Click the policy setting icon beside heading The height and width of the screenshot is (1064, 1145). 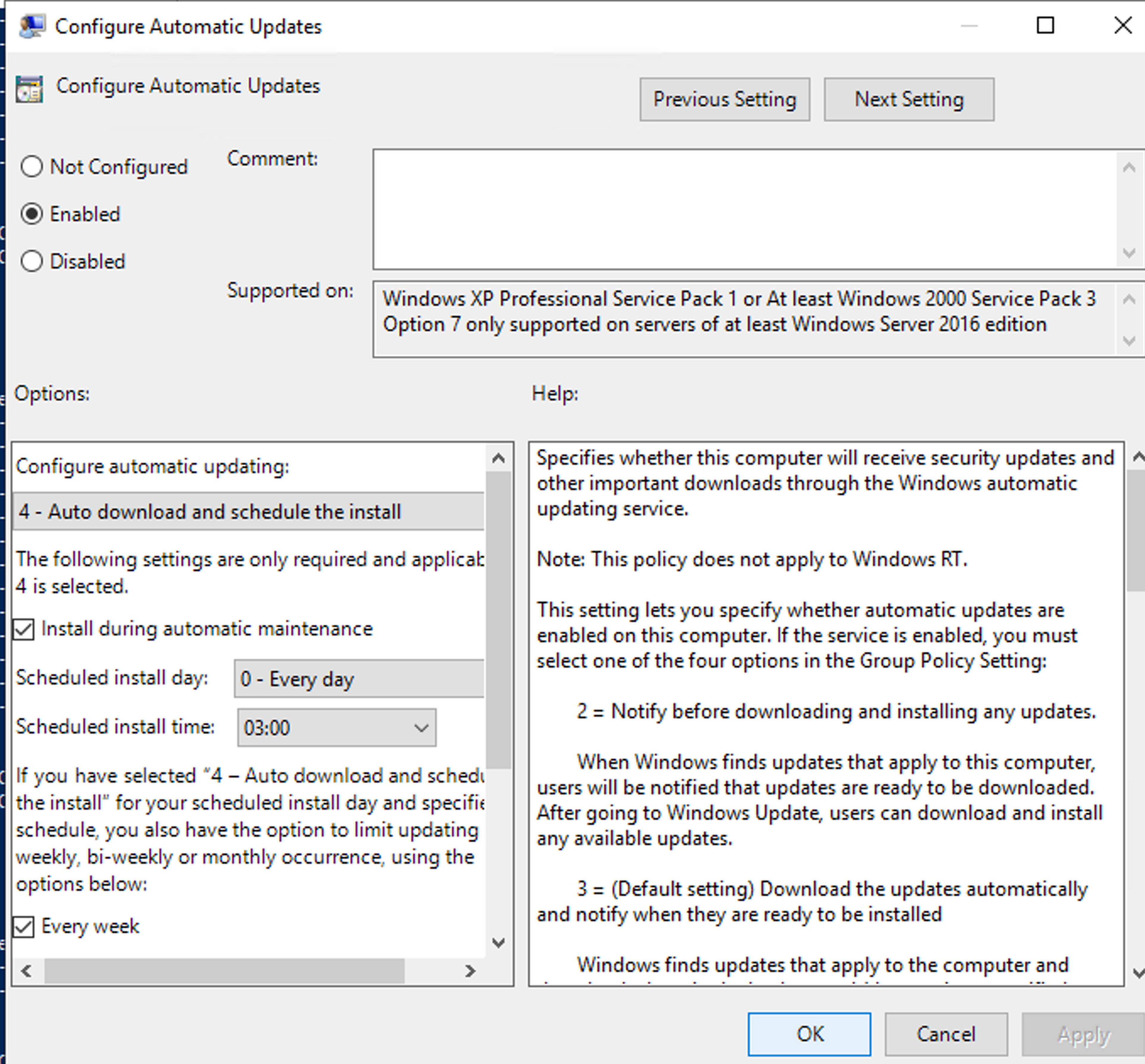[29, 89]
